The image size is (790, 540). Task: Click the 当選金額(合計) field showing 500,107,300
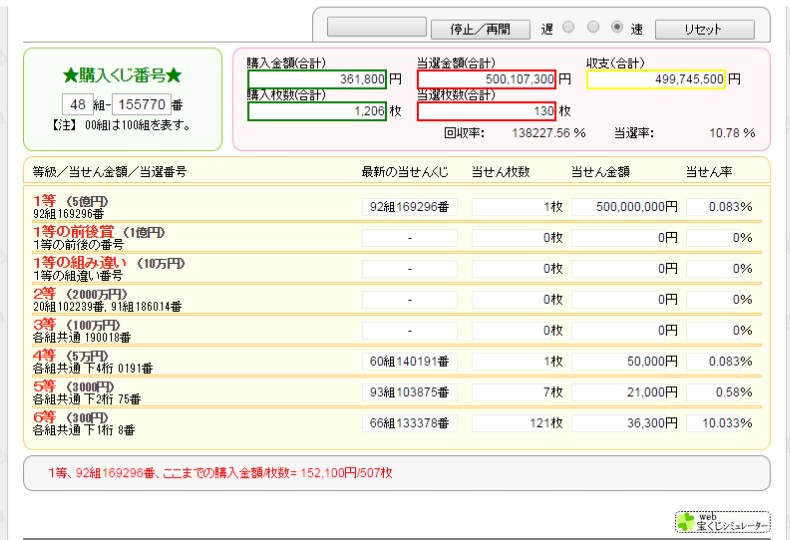point(486,79)
